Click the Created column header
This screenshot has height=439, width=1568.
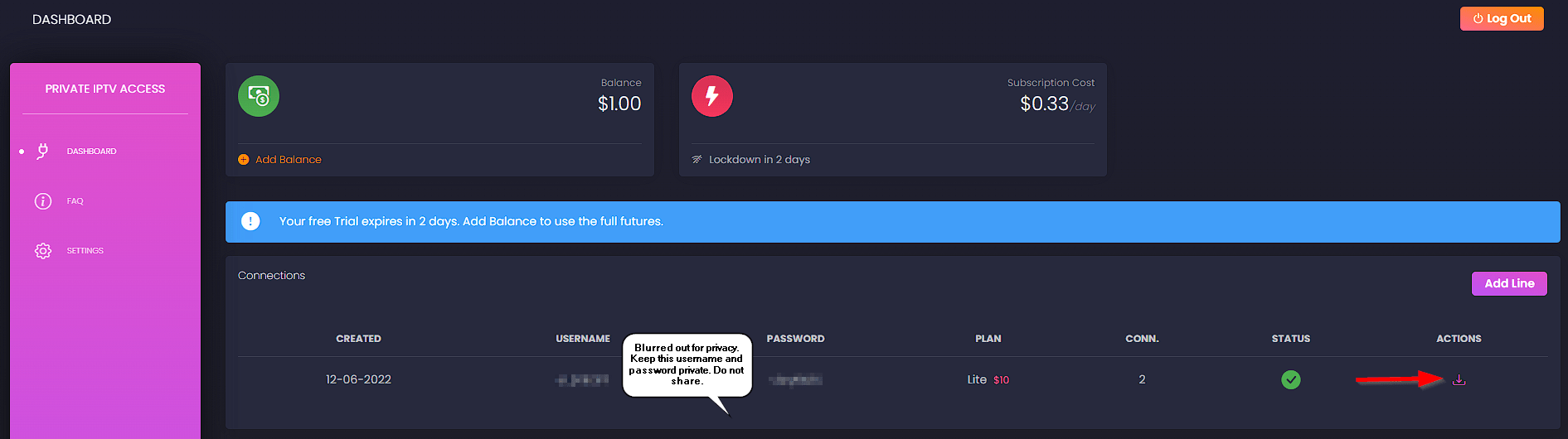click(x=358, y=339)
